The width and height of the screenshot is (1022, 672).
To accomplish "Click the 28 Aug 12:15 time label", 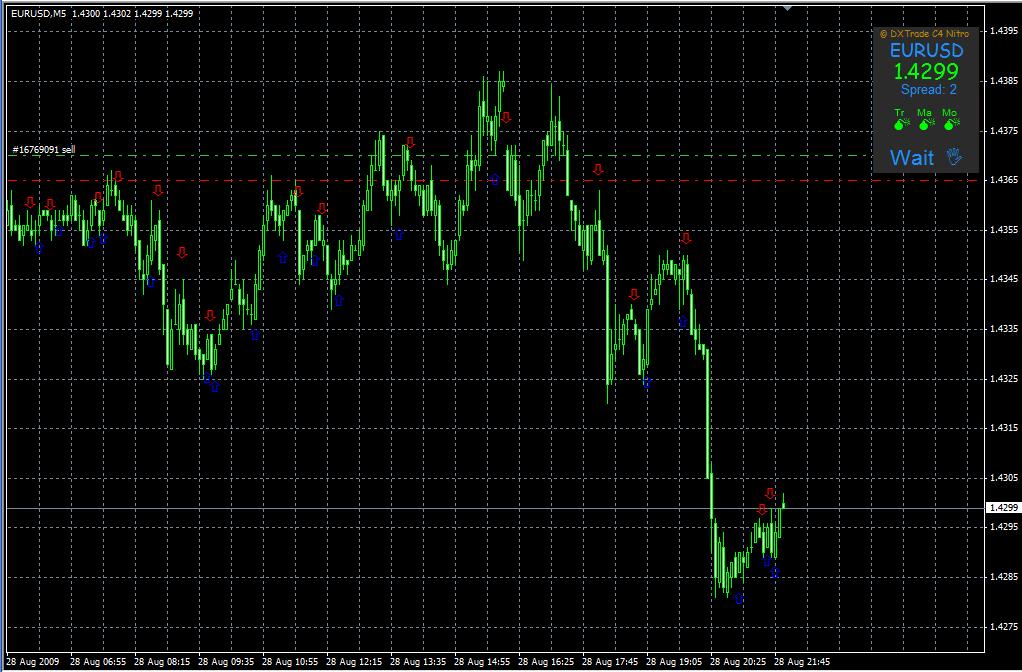I will coord(354,662).
